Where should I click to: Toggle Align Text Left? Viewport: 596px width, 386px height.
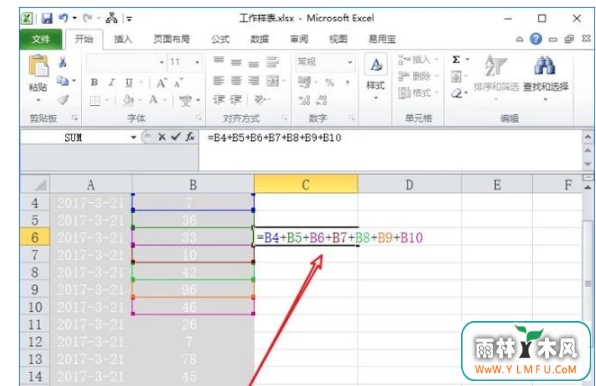218,81
